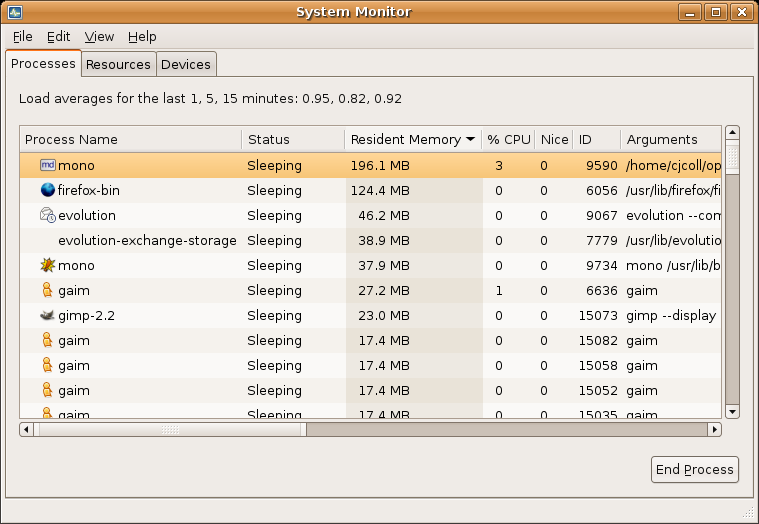The height and width of the screenshot is (524, 759).
Task: Click the Evolution mail icon in process list
Action: pos(47,215)
